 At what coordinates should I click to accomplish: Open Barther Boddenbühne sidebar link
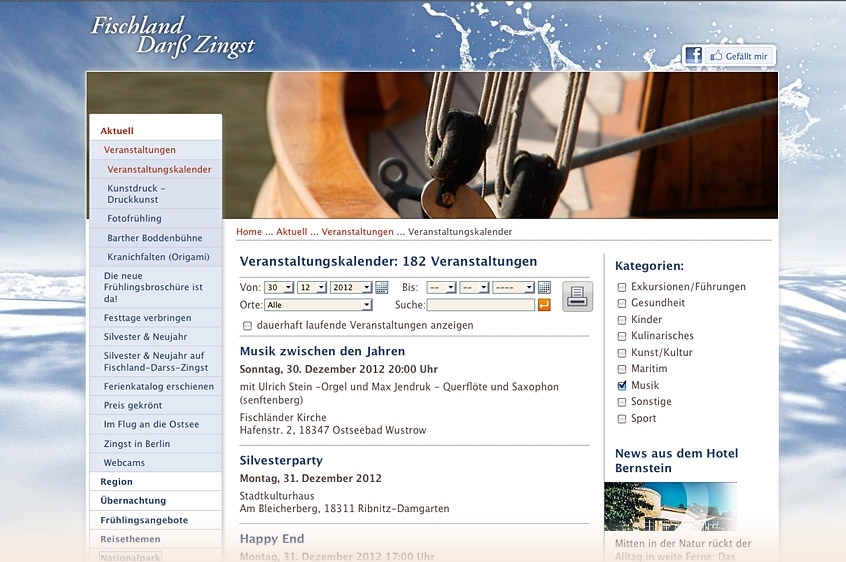(x=155, y=238)
